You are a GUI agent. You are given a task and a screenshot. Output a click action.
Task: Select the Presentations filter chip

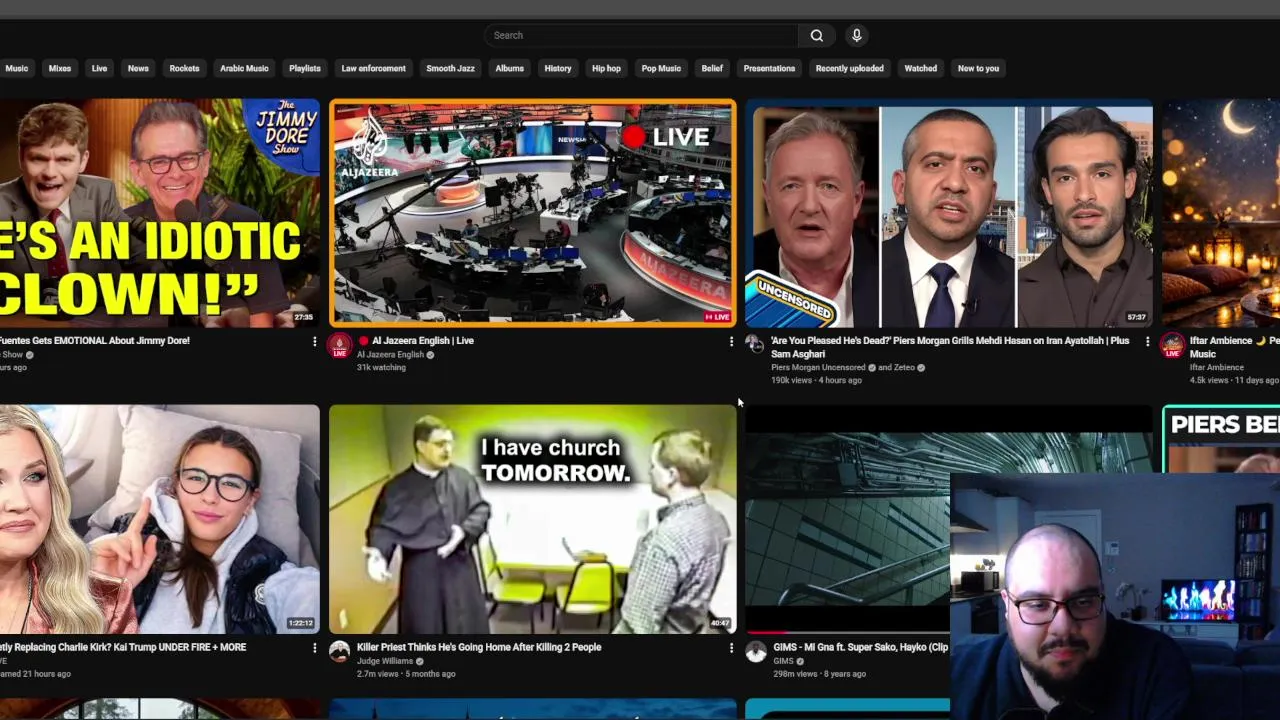click(769, 68)
